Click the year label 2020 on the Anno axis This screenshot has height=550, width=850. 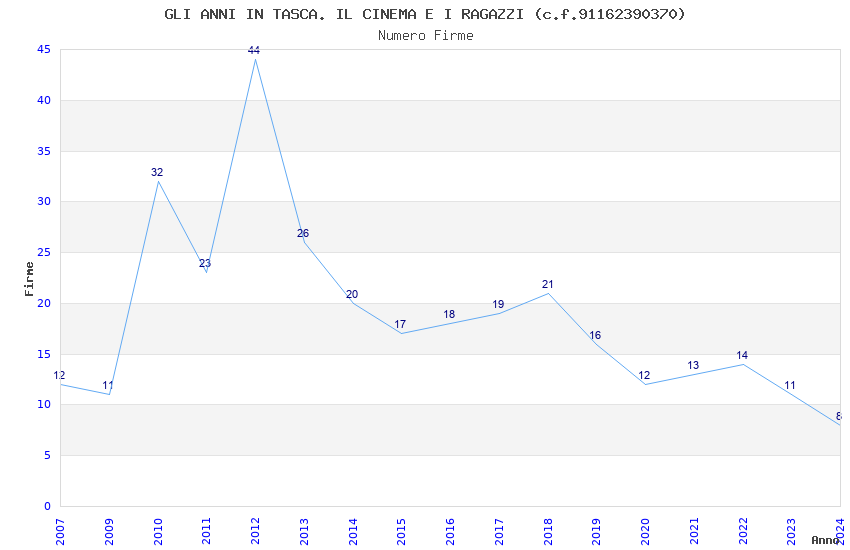[x=645, y=532]
